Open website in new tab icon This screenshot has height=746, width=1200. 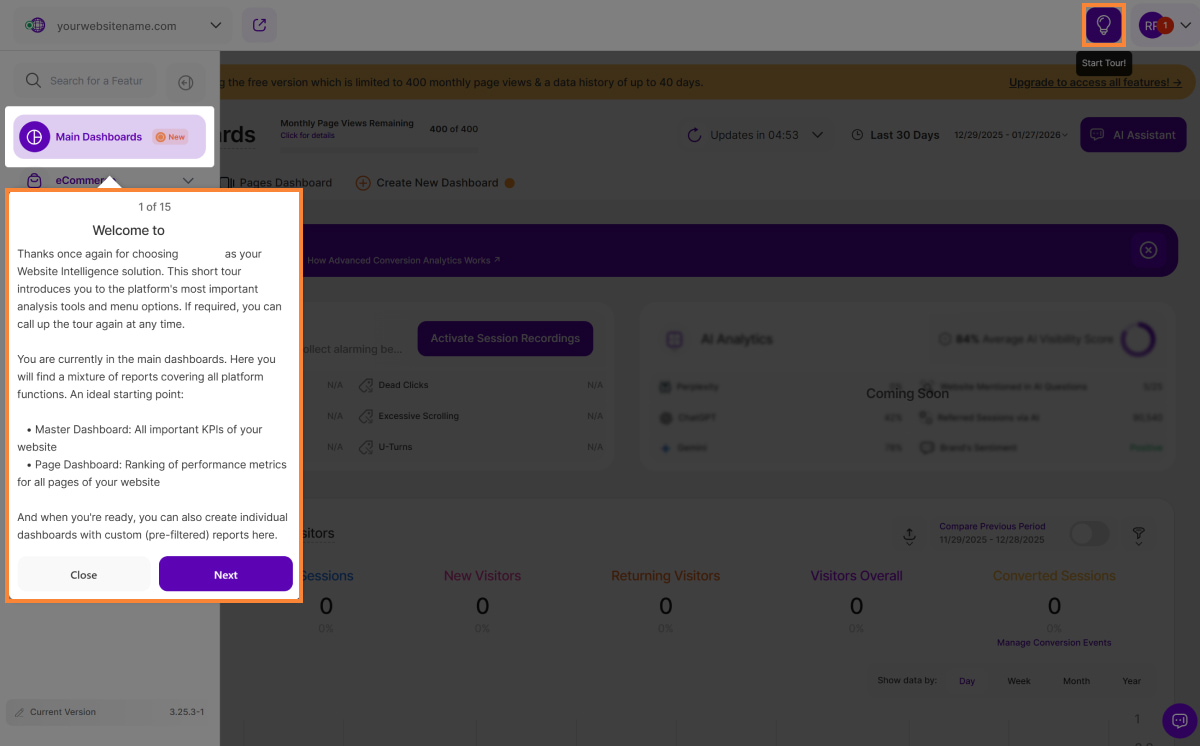click(260, 25)
